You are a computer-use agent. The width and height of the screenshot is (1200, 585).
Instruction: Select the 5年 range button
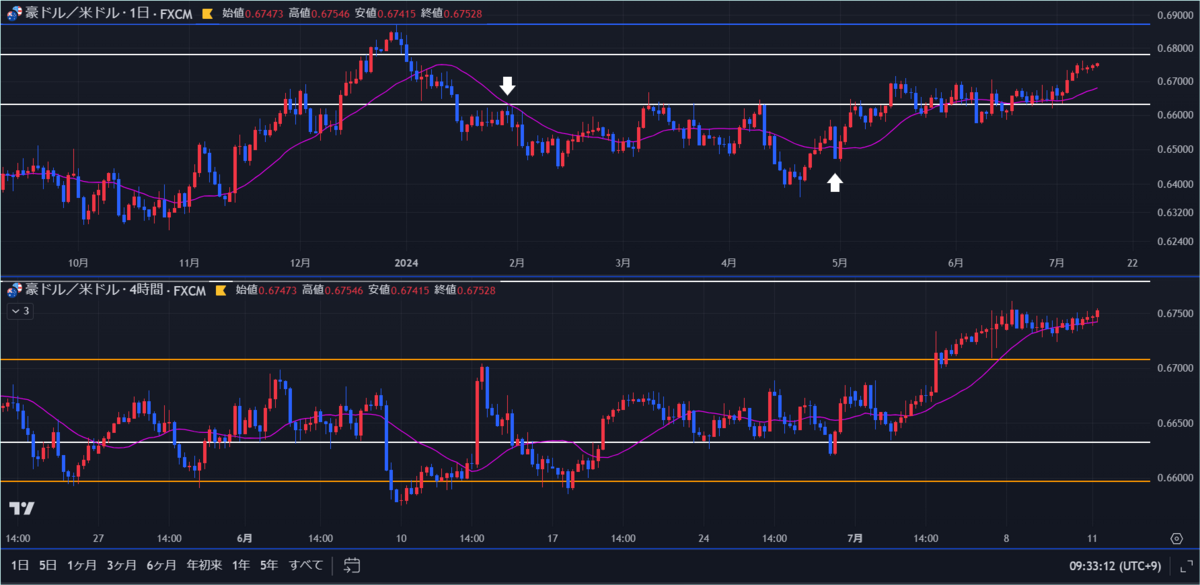click(x=268, y=565)
